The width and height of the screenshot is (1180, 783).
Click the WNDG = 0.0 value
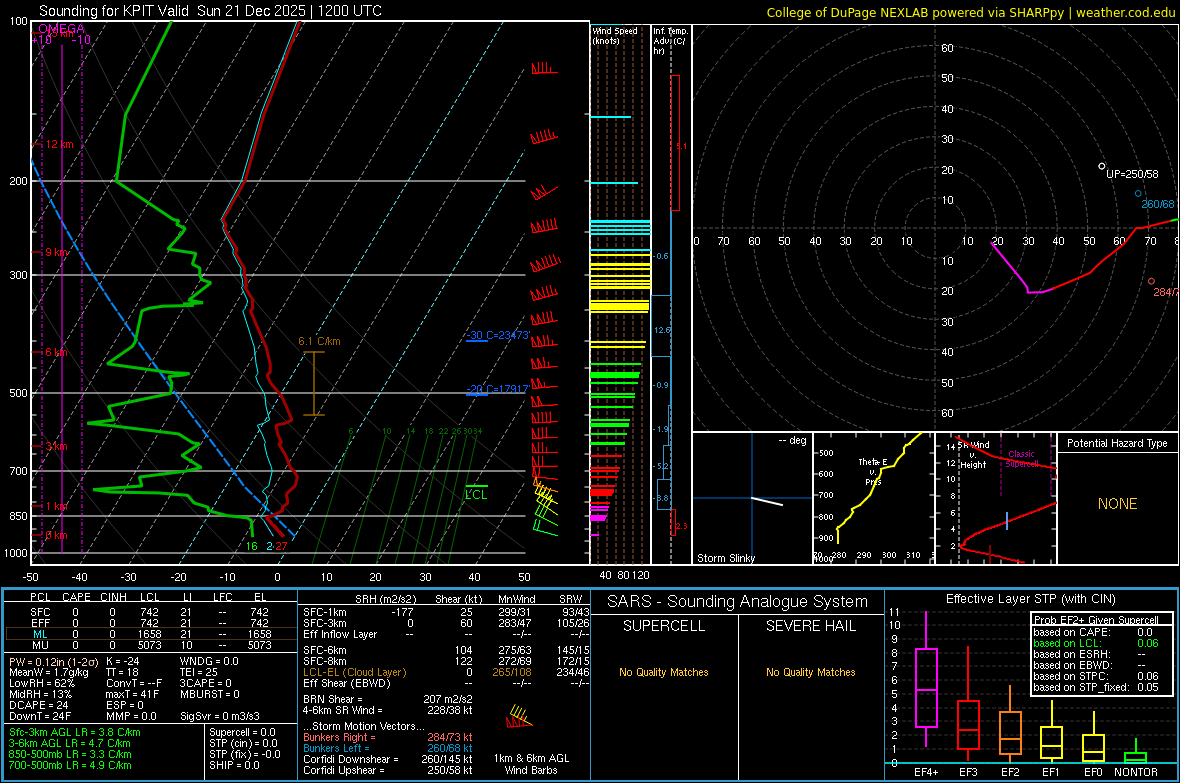pos(209,661)
